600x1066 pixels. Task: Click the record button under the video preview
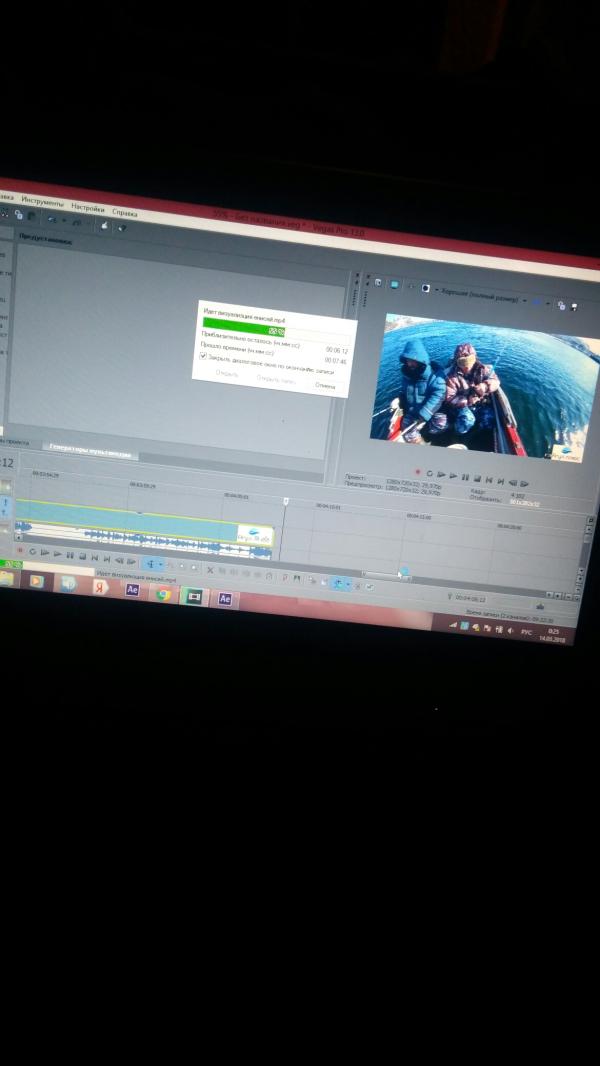coord(417,471)
